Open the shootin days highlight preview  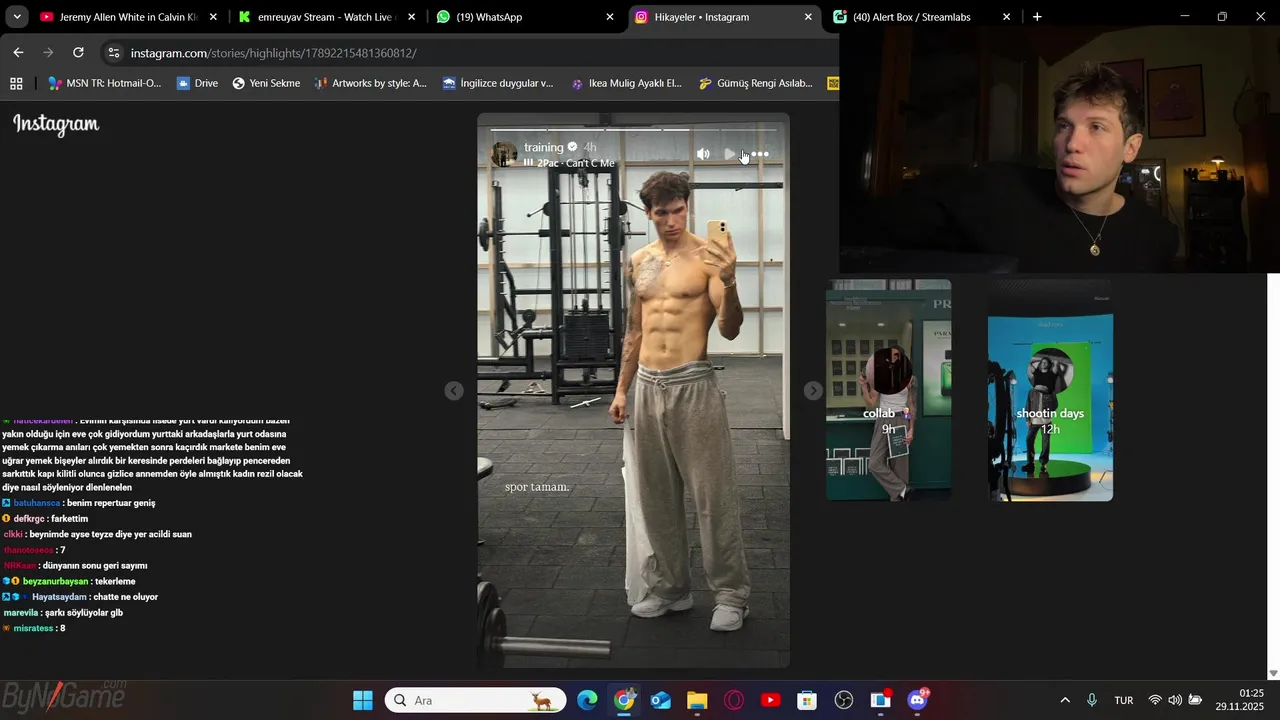point(1050,390)
